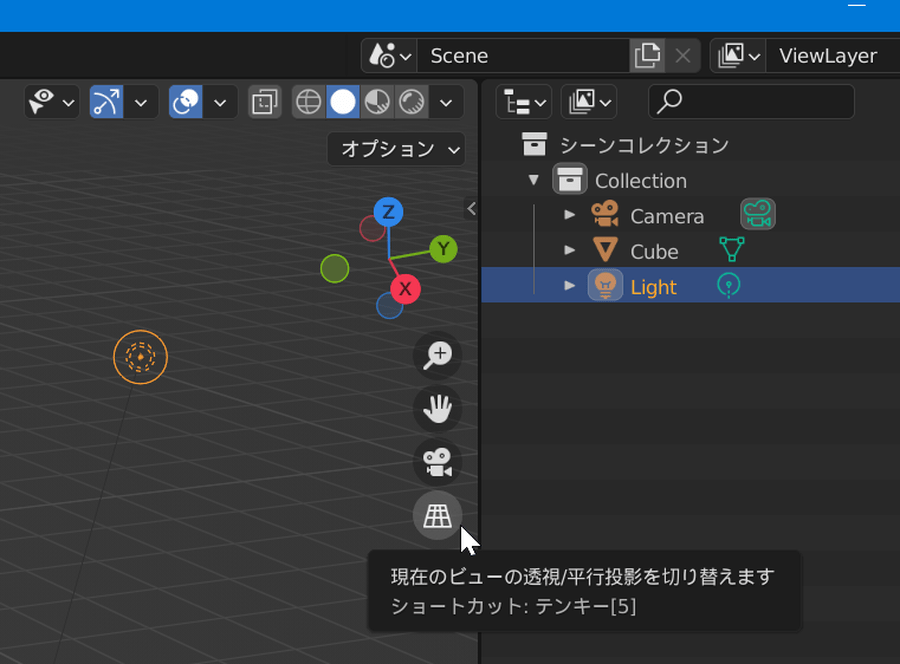
Task: Select the light object in viewport
Action: pyautogui.click(x=140, y=357)
